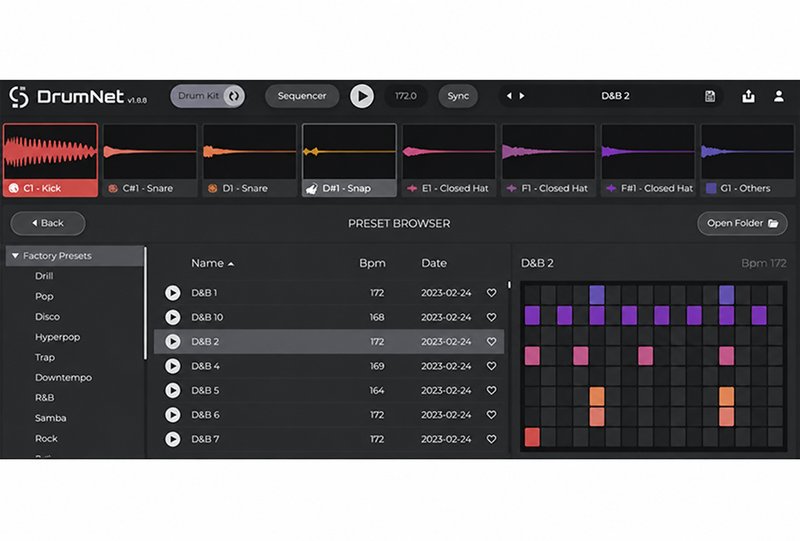Click the hat icon on F#1 pad
This screenshot has width=800, height=541.
[611, 188]
